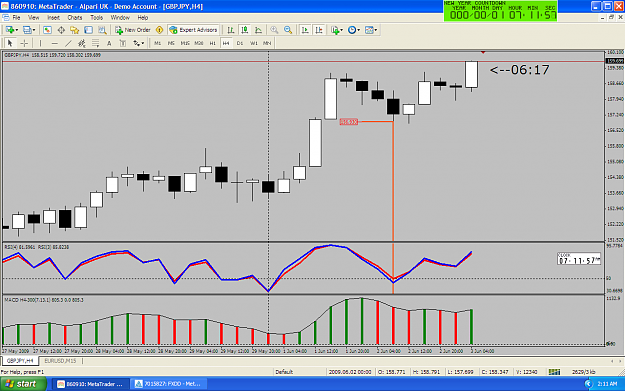This screenshot has width=625, height=391.
Task: Select the Equidistant Channel tool
Action: coord(82,43)
